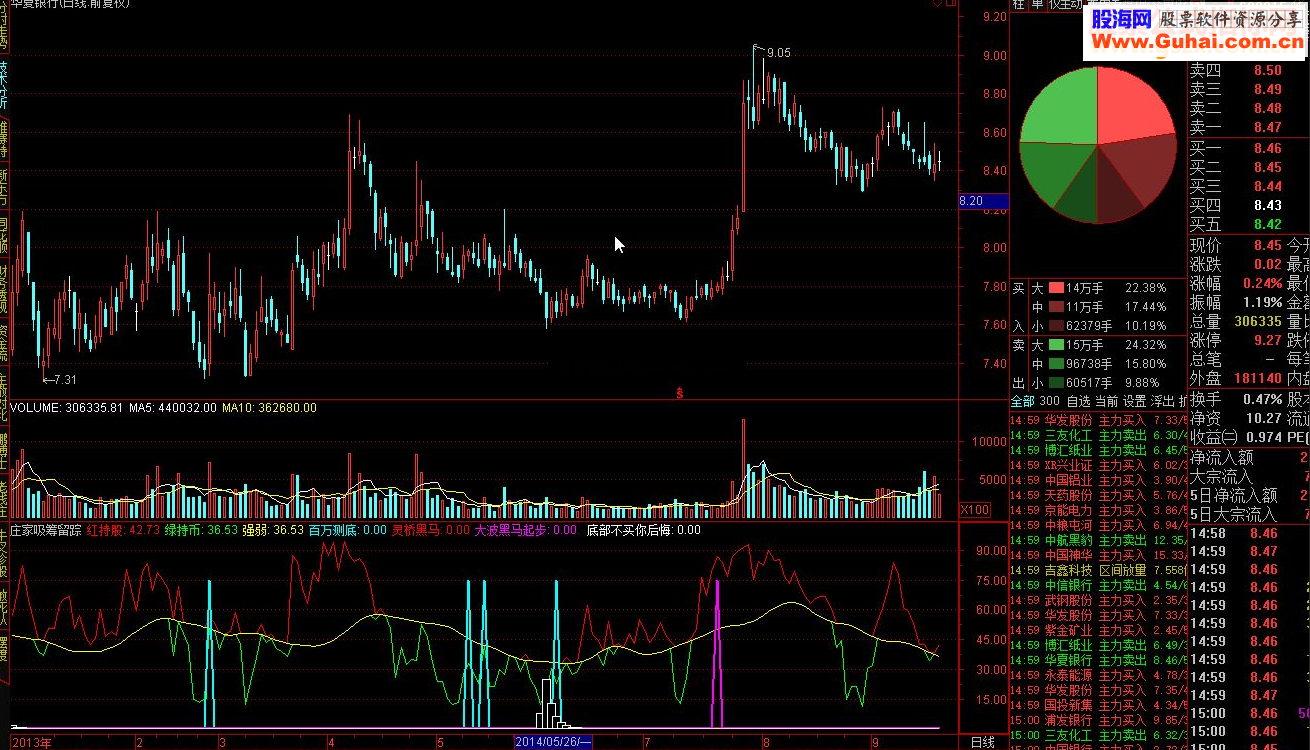This screenshot has width=1310, height=750.
Task: Open the 设置 tab in the alert feed
Action: tap(1134, 401)
